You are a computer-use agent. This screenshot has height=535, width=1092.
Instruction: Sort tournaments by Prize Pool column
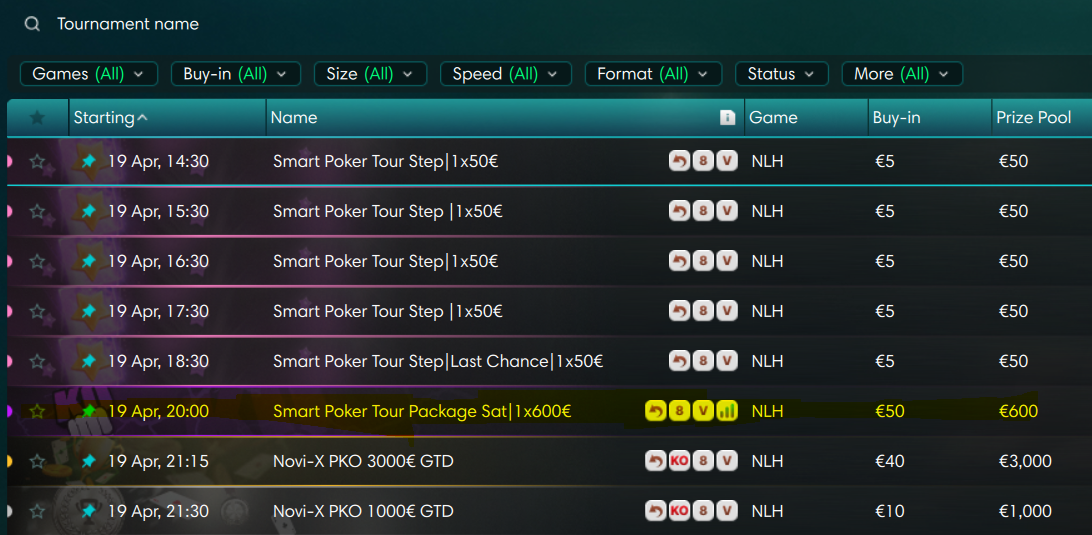point(1033,118)
